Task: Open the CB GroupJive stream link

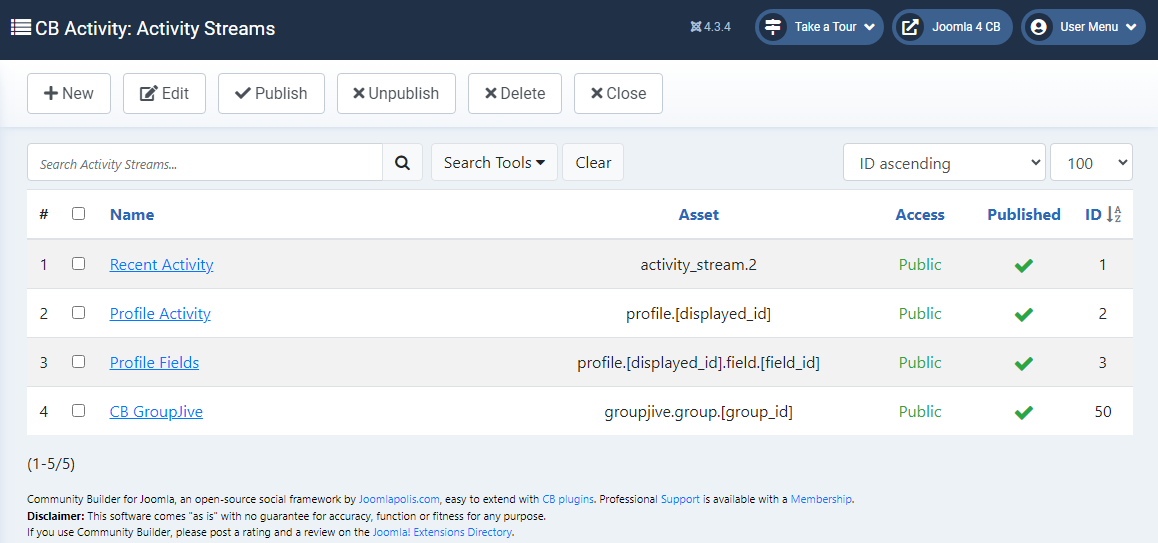Action: pyautogui.click(x=156, y=411)
